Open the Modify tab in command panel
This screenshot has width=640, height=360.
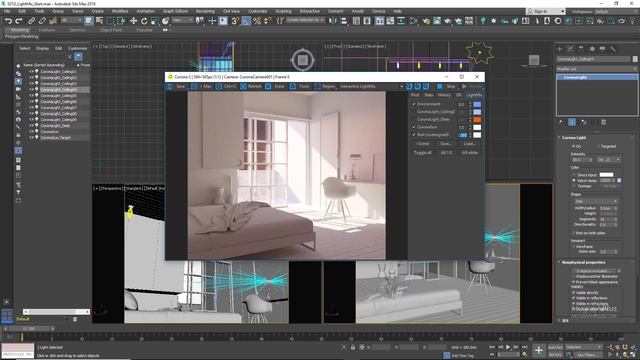click(571, 49)
